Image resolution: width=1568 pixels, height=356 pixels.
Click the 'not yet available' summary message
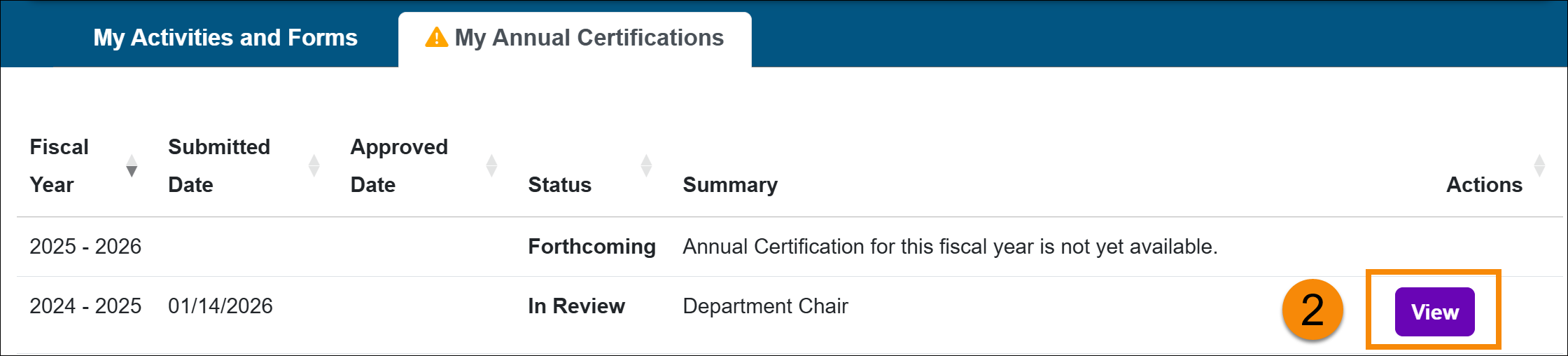(x=950, y=247)
